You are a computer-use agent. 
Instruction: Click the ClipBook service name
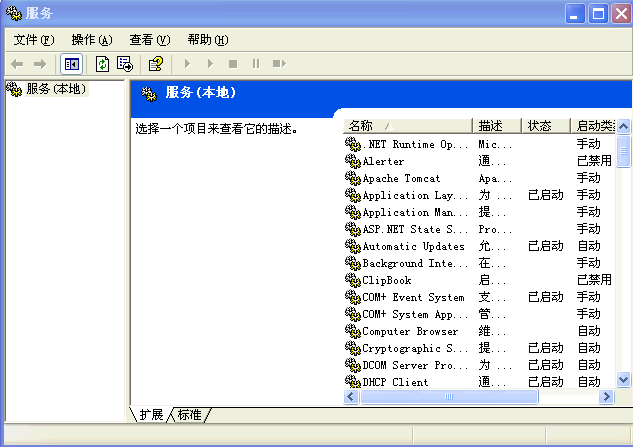coord(387,280)
